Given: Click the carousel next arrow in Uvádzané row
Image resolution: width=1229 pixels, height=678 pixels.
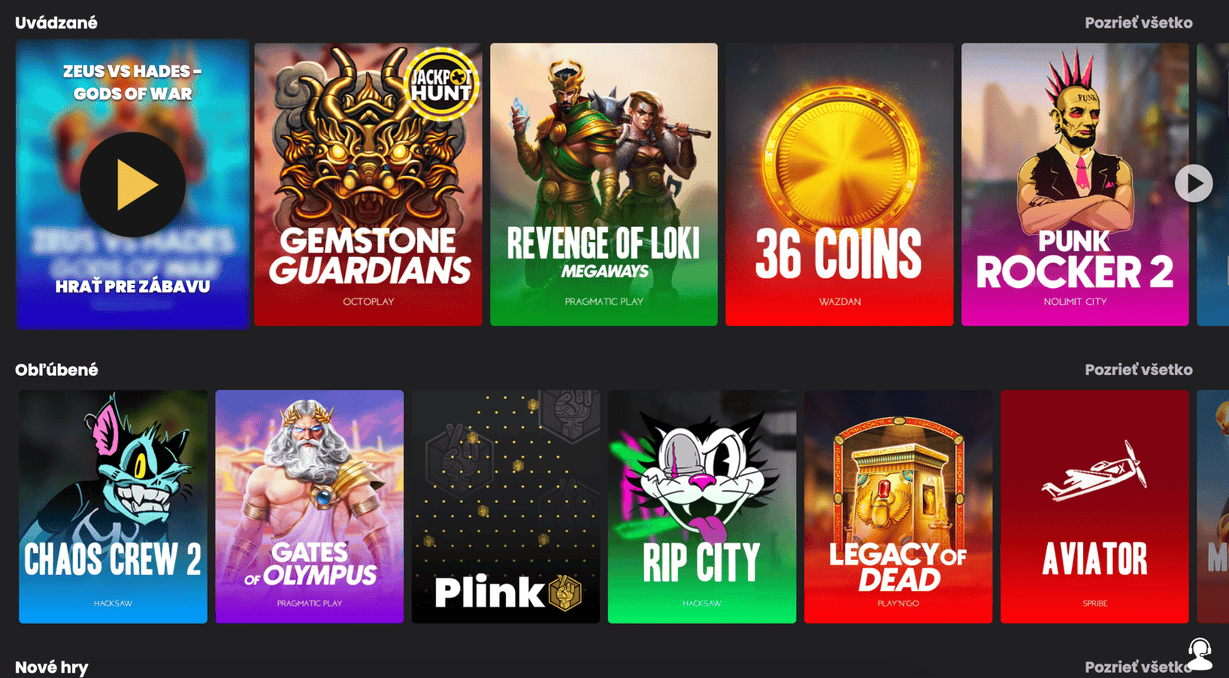Looking at the screenshot, I should point(1193,183).
